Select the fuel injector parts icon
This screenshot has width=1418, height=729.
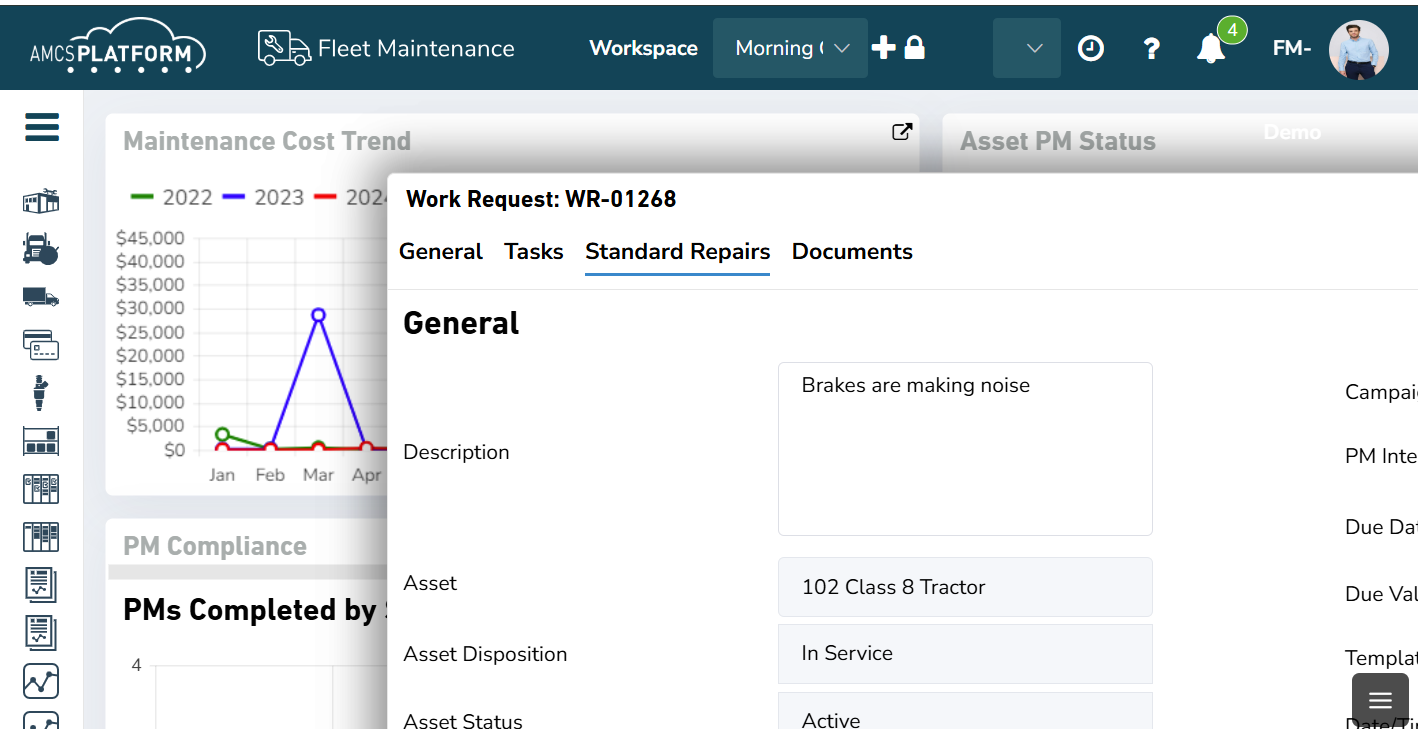(x=40, y=393)
